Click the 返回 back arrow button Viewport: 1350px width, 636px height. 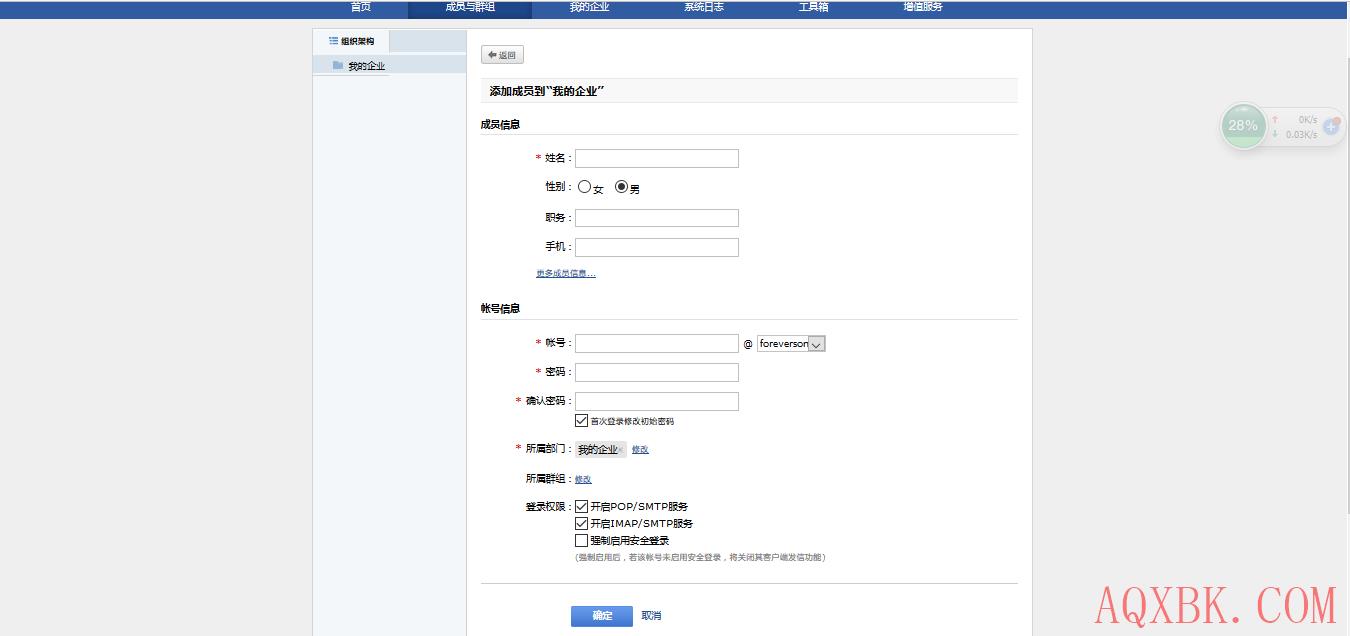[502, 55]
